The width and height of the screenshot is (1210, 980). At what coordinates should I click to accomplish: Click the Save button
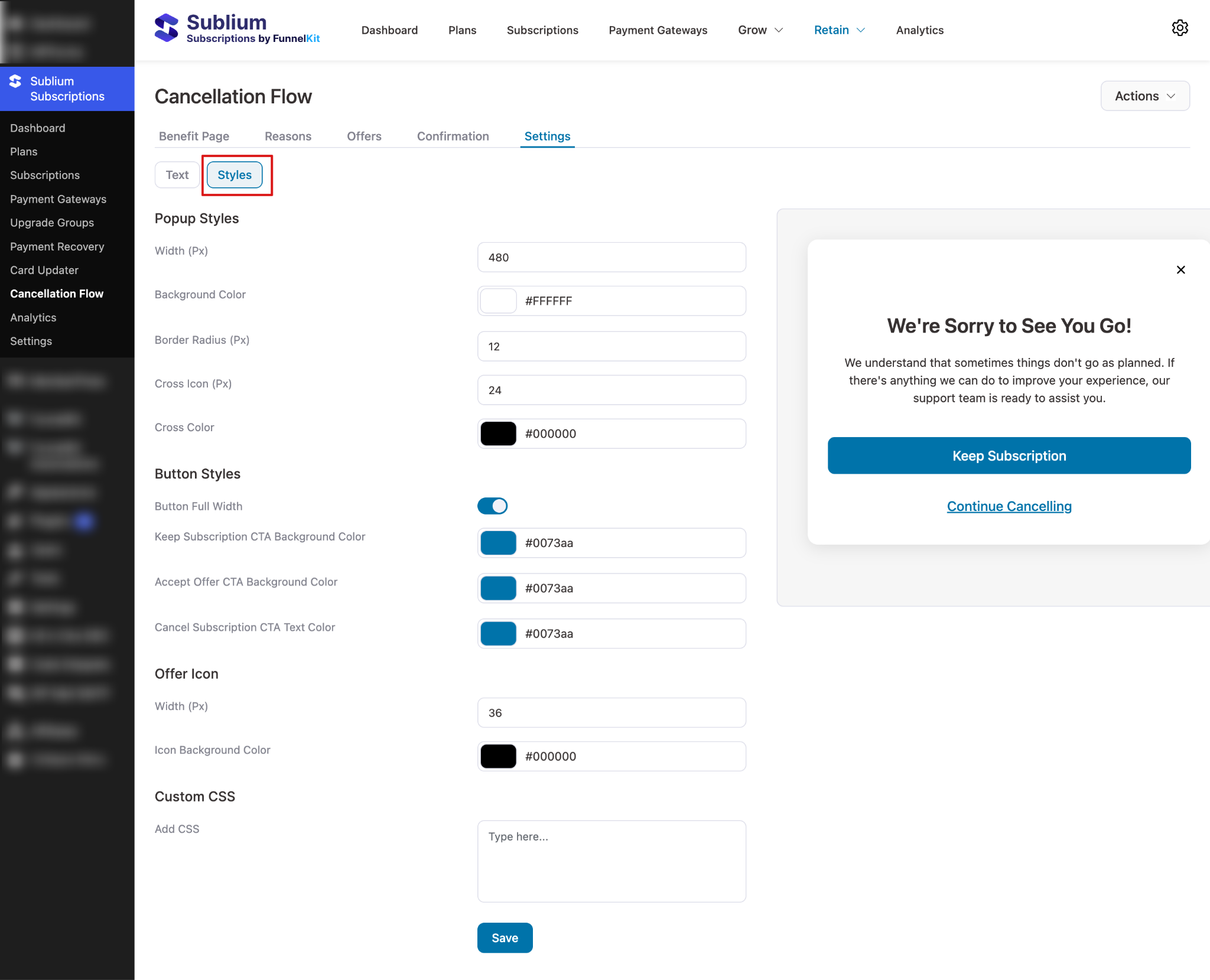505,937
